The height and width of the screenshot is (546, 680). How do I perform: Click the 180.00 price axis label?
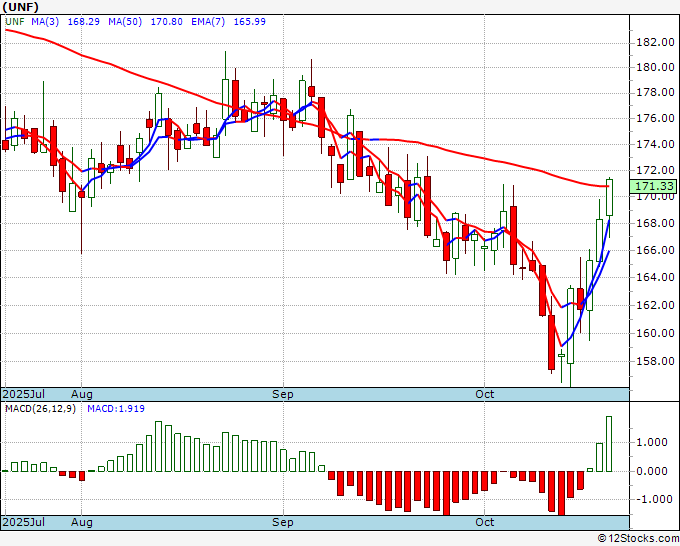tap(655, 67)
